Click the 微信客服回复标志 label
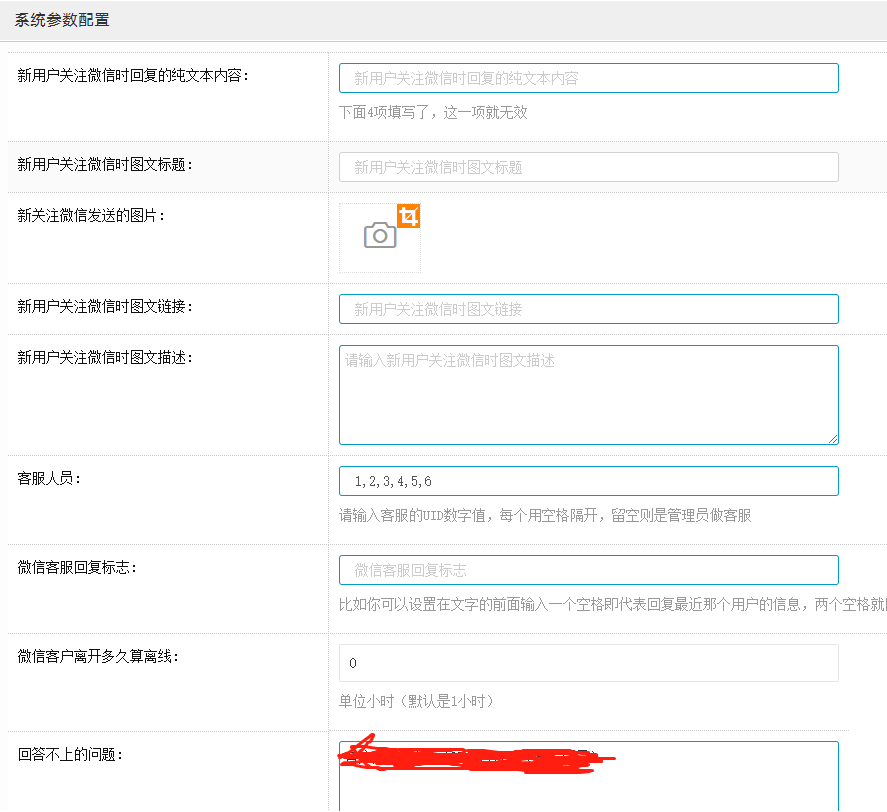 click(77, 567)
